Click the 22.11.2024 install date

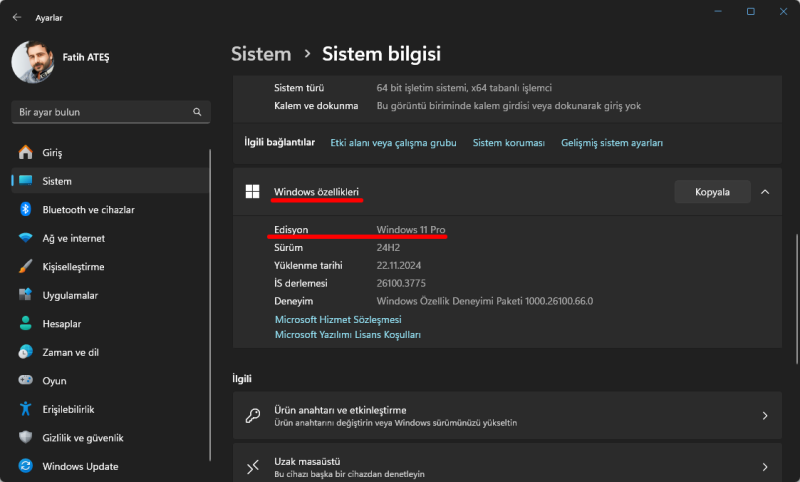[x=398, y=265]
